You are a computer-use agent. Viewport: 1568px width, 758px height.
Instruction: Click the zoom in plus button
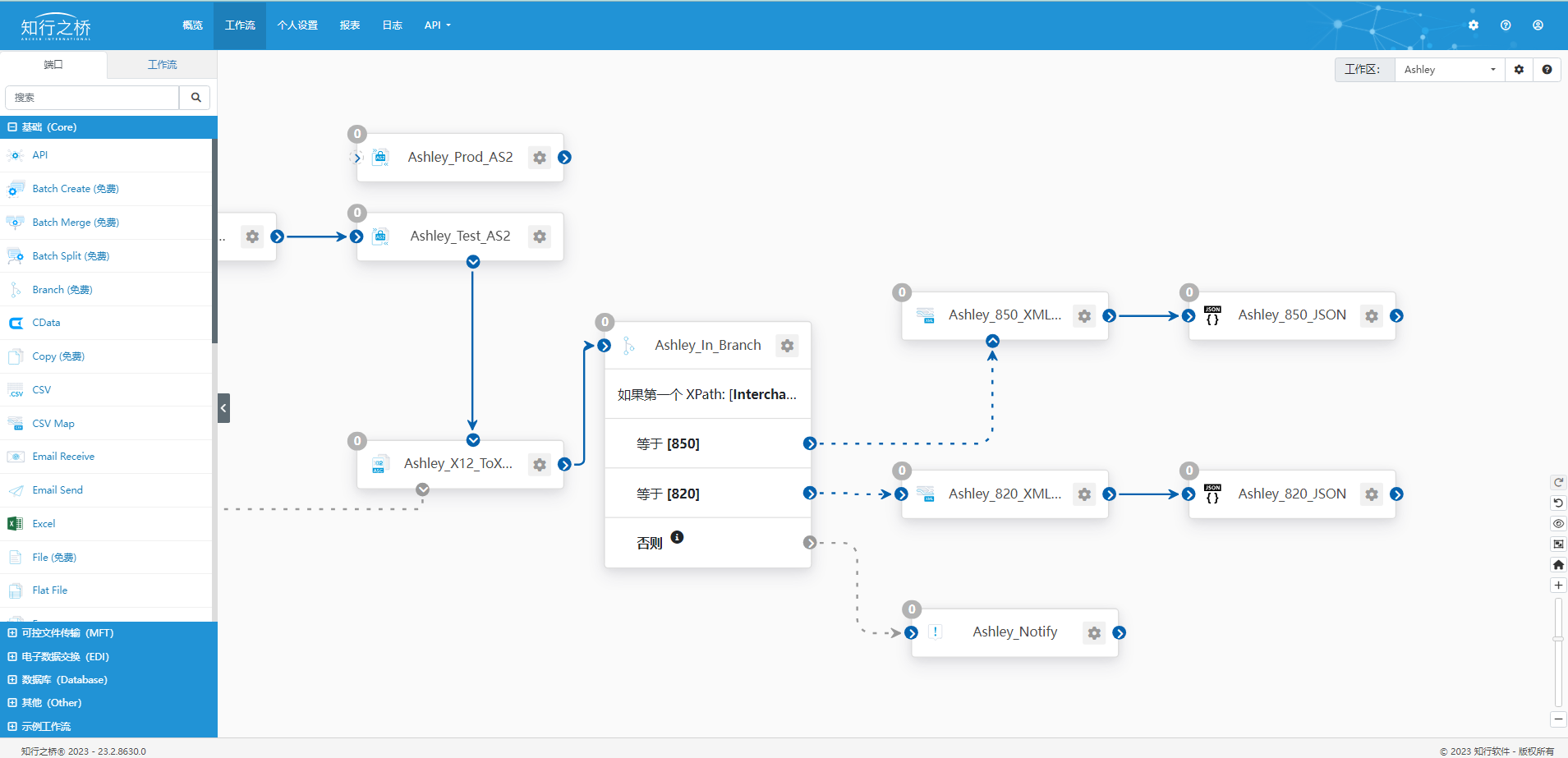click(x=1558, y=586)
